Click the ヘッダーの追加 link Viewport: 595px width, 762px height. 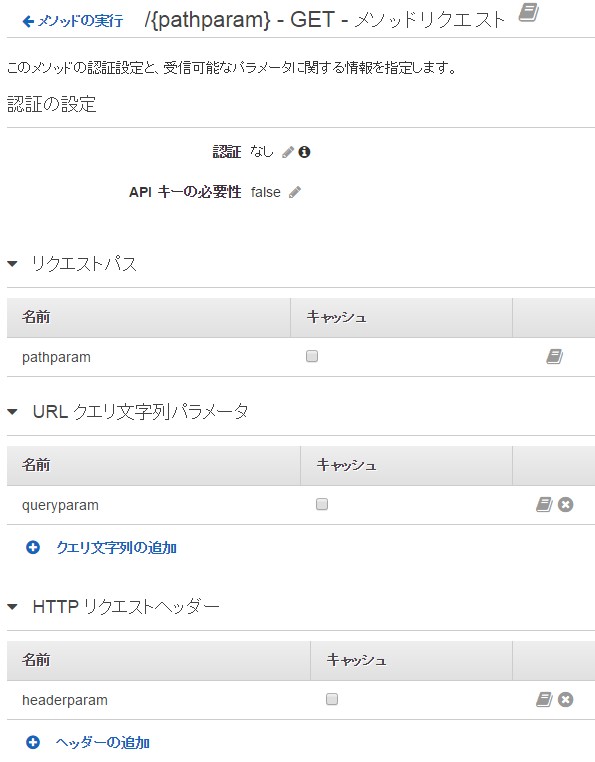(x=103, y=743)
